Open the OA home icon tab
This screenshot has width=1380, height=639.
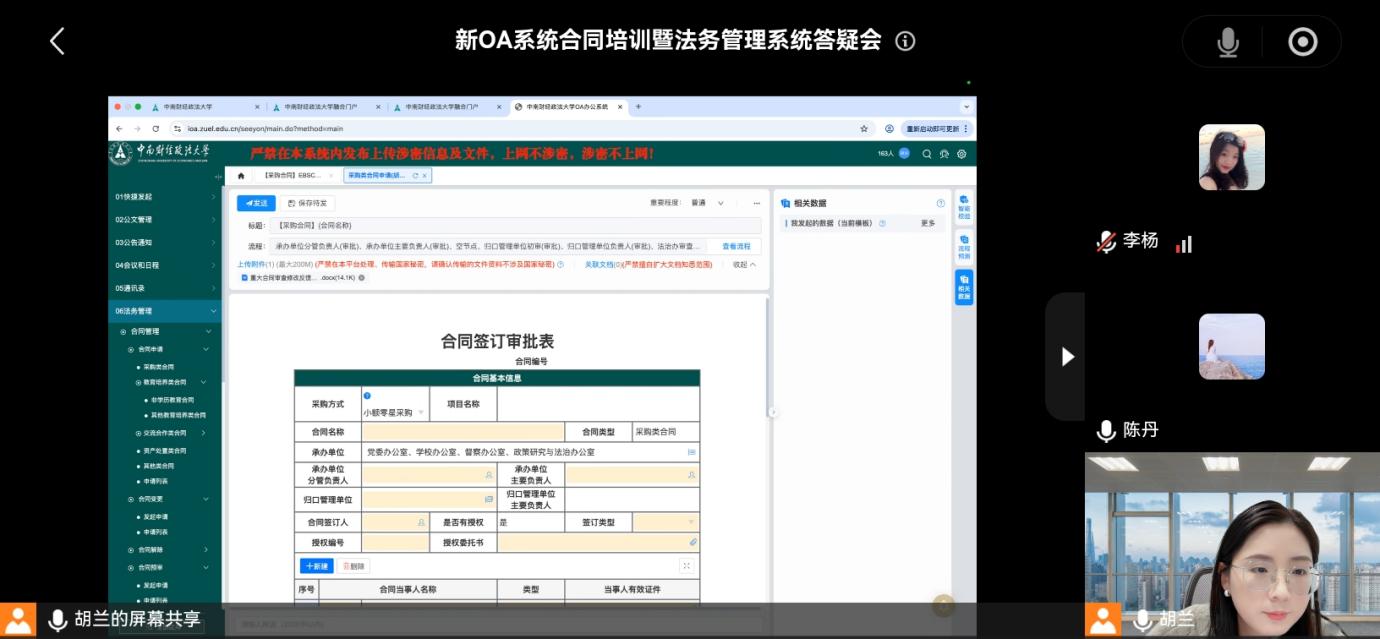point(240,176)
